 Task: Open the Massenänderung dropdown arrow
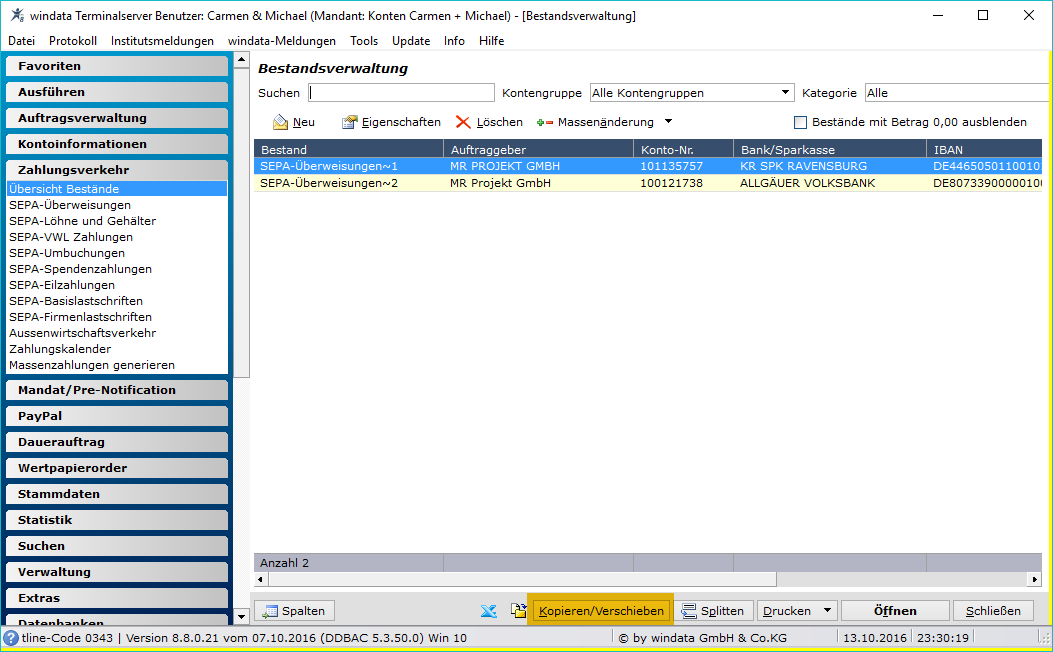click(x=668, y=122)
